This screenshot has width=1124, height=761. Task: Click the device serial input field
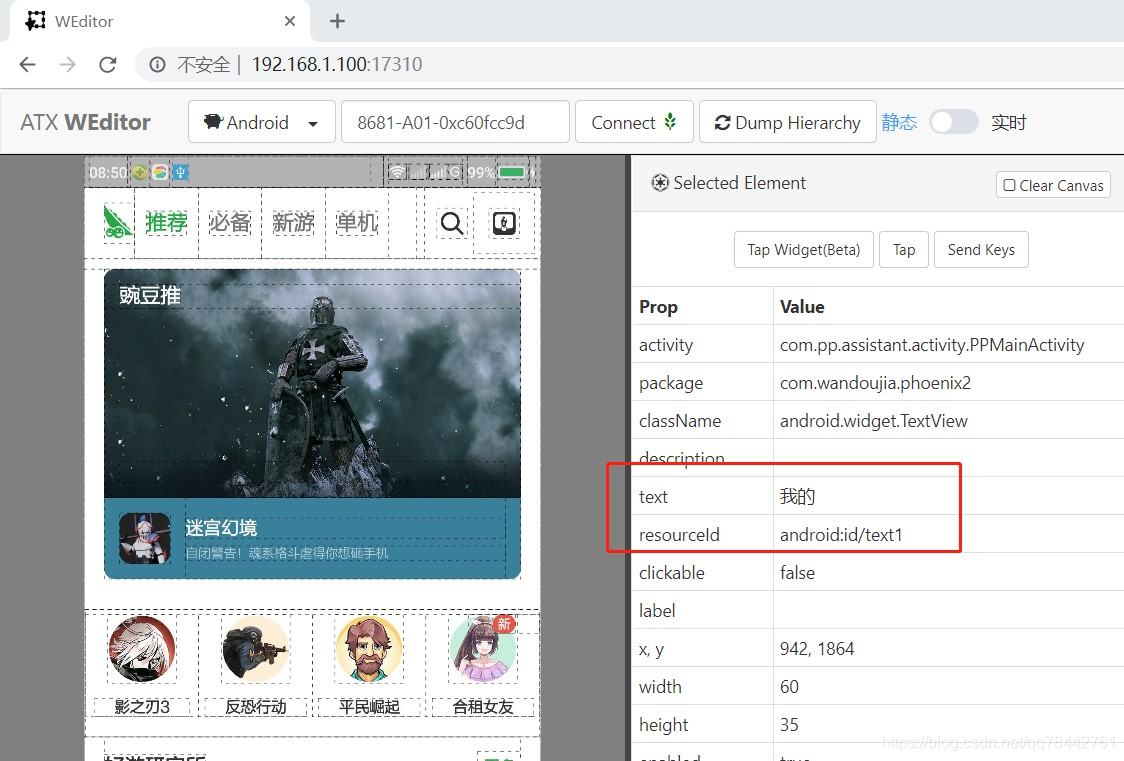[455, 123]
